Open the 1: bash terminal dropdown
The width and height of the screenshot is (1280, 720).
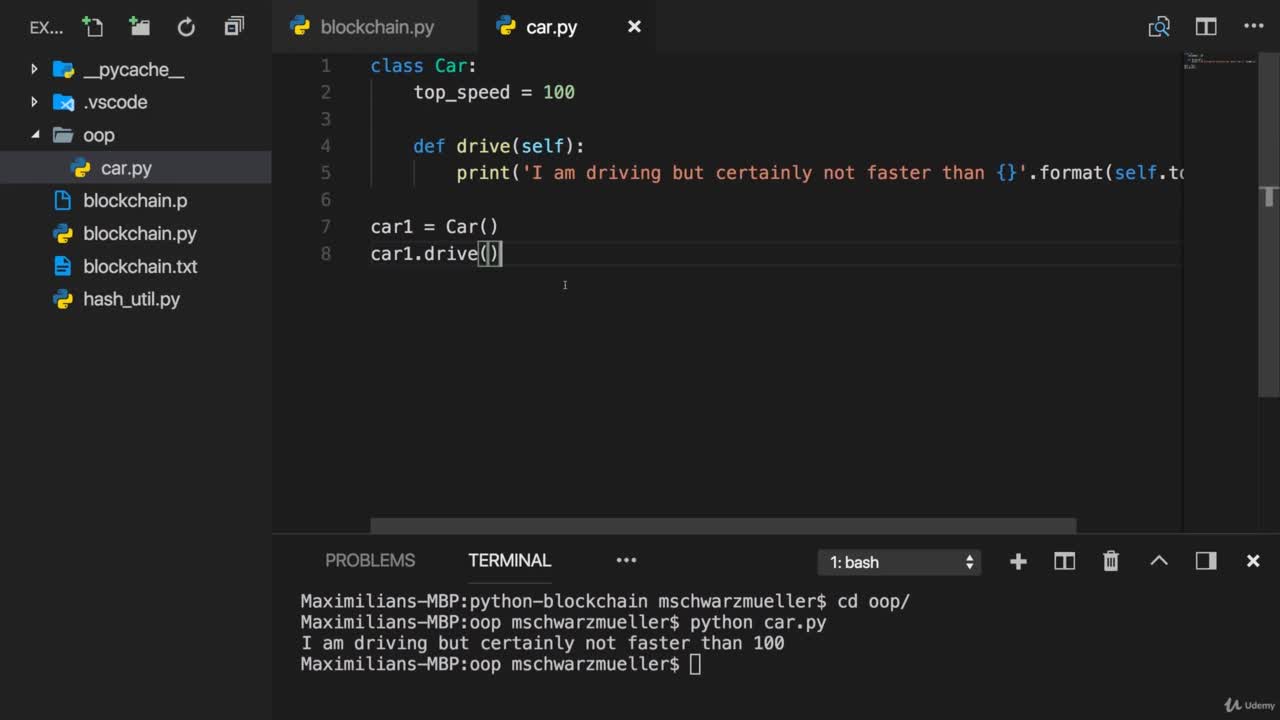tap(900, 562)
